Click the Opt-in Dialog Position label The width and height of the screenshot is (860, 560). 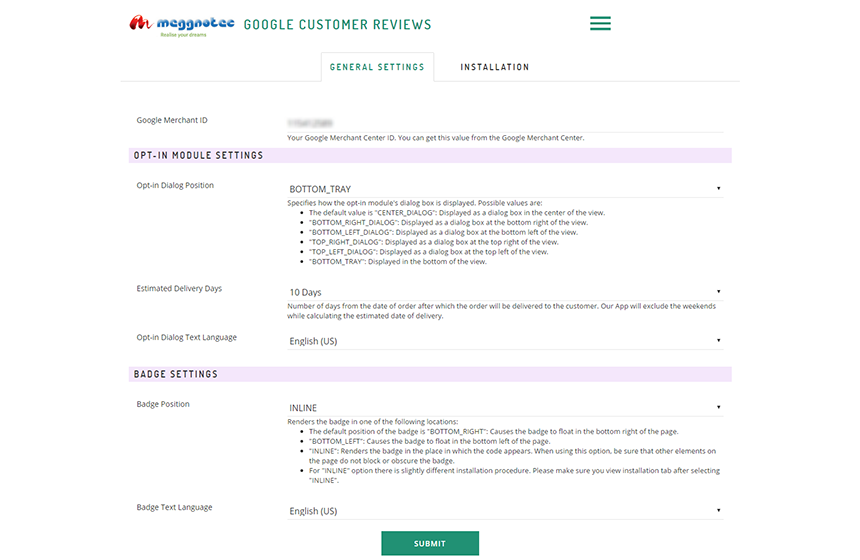175,185
